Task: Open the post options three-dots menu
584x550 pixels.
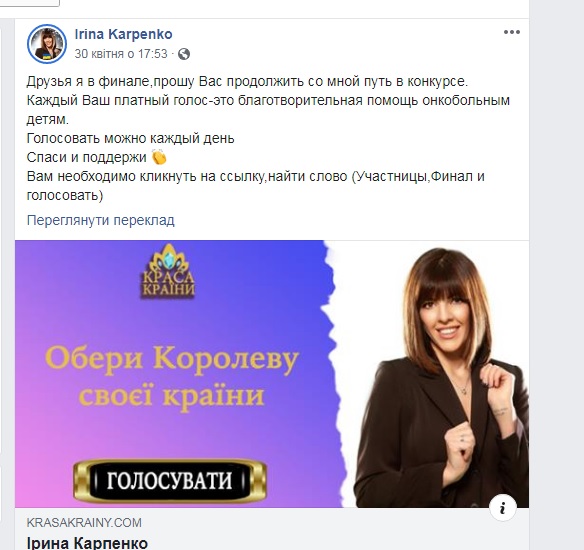Action: pos(512,32)
